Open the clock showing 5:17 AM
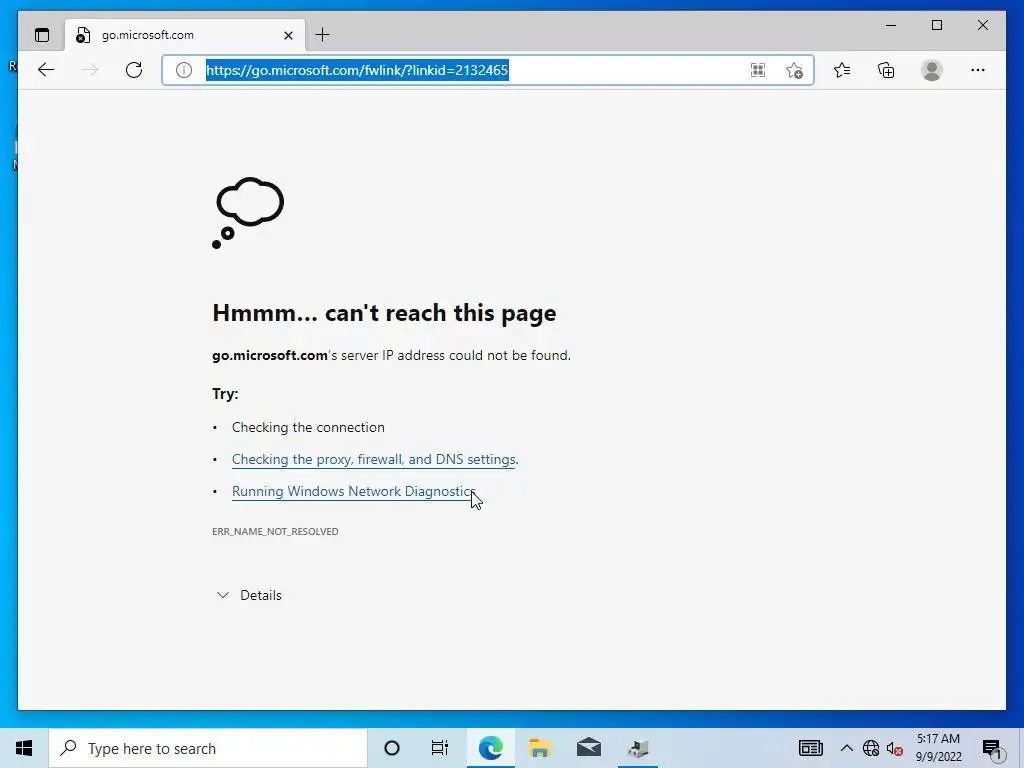 pyautogui.click(x=938, y=748)
